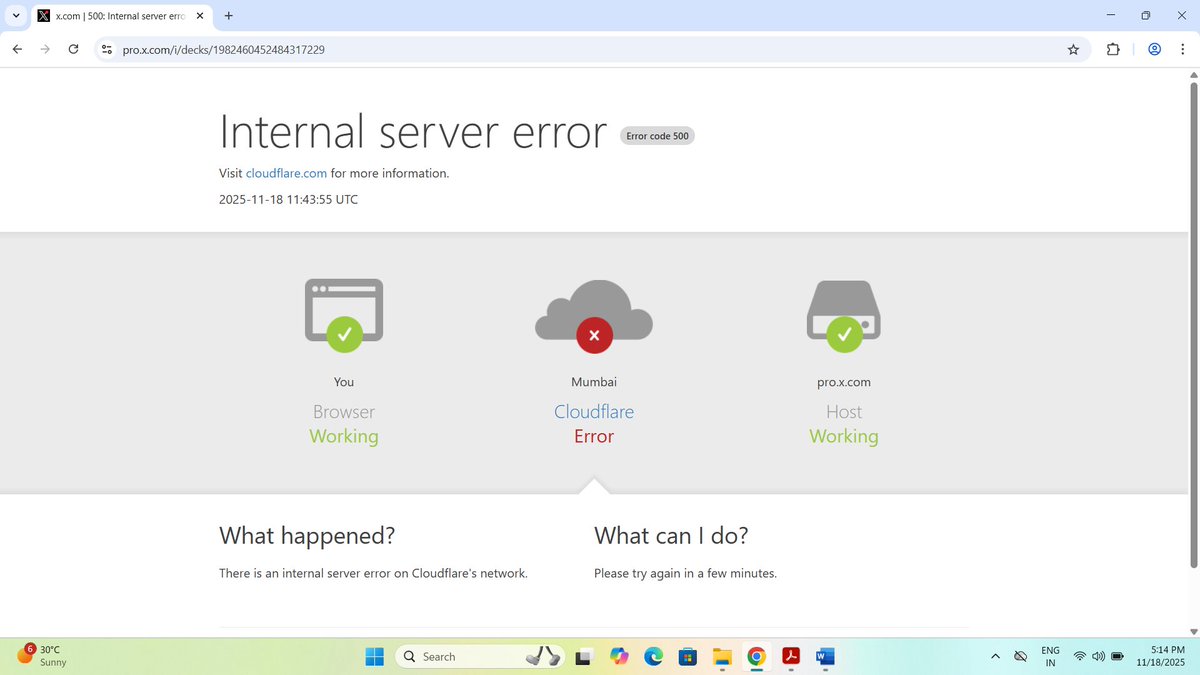Show hidden system tray icons chevron
Viewport: 1200px width, 675px height.
pyautogui.click(x=996, y=656)
